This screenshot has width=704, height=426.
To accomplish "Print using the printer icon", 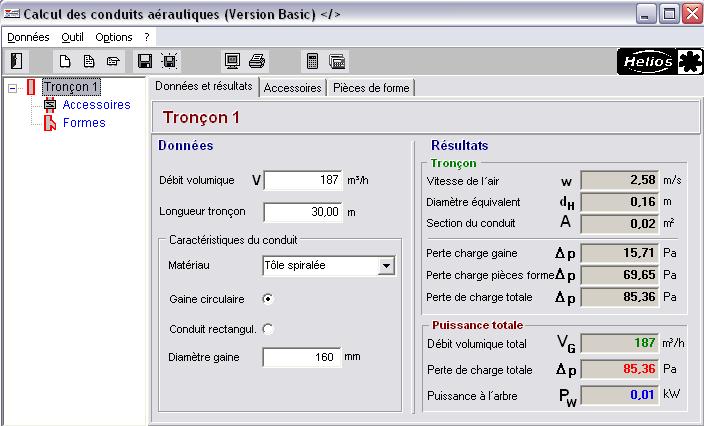I will [257, 61].
